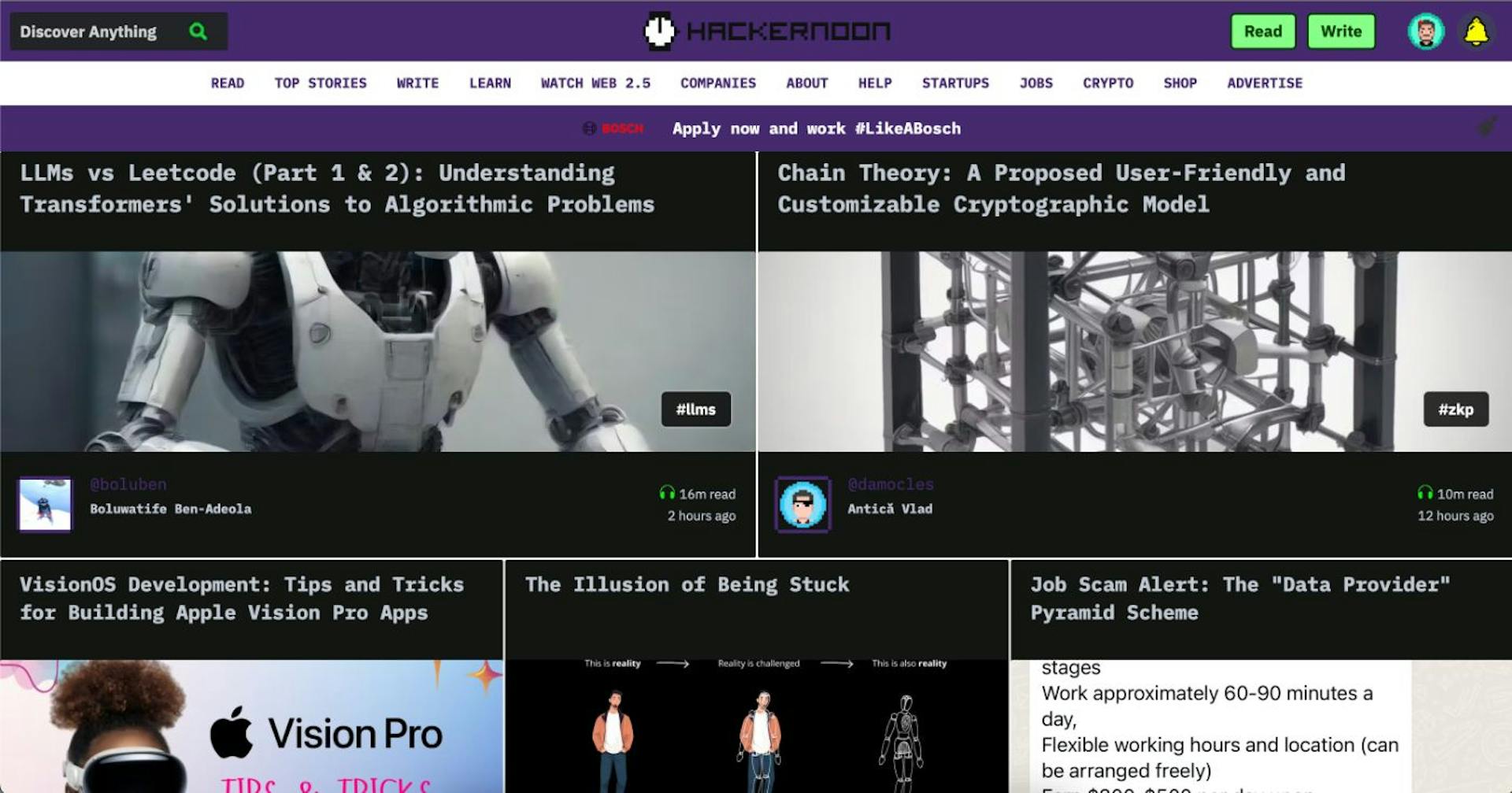Open the notifications bell icon
This screenshot has height=793, width=1512.
tap(1476, 32)
